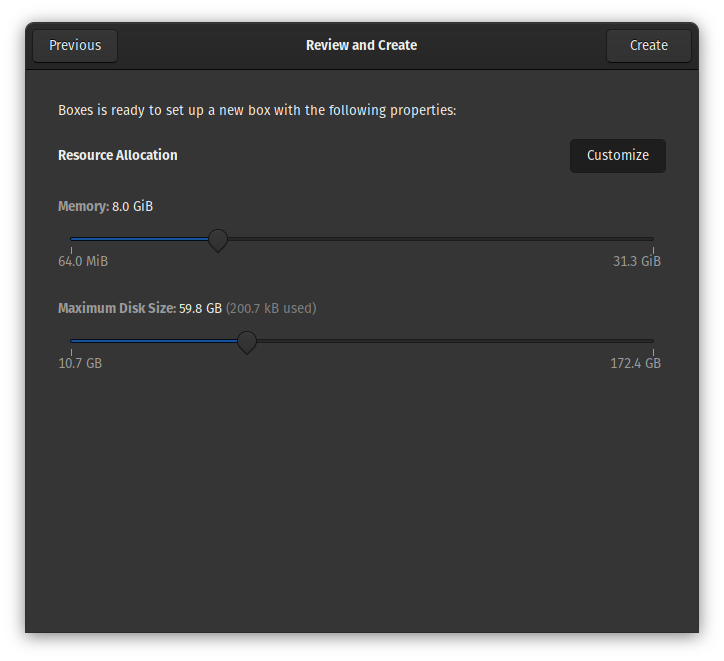Click the 'Boxes is ready' description text
This screenshot has height=661, width=724.
257,110
